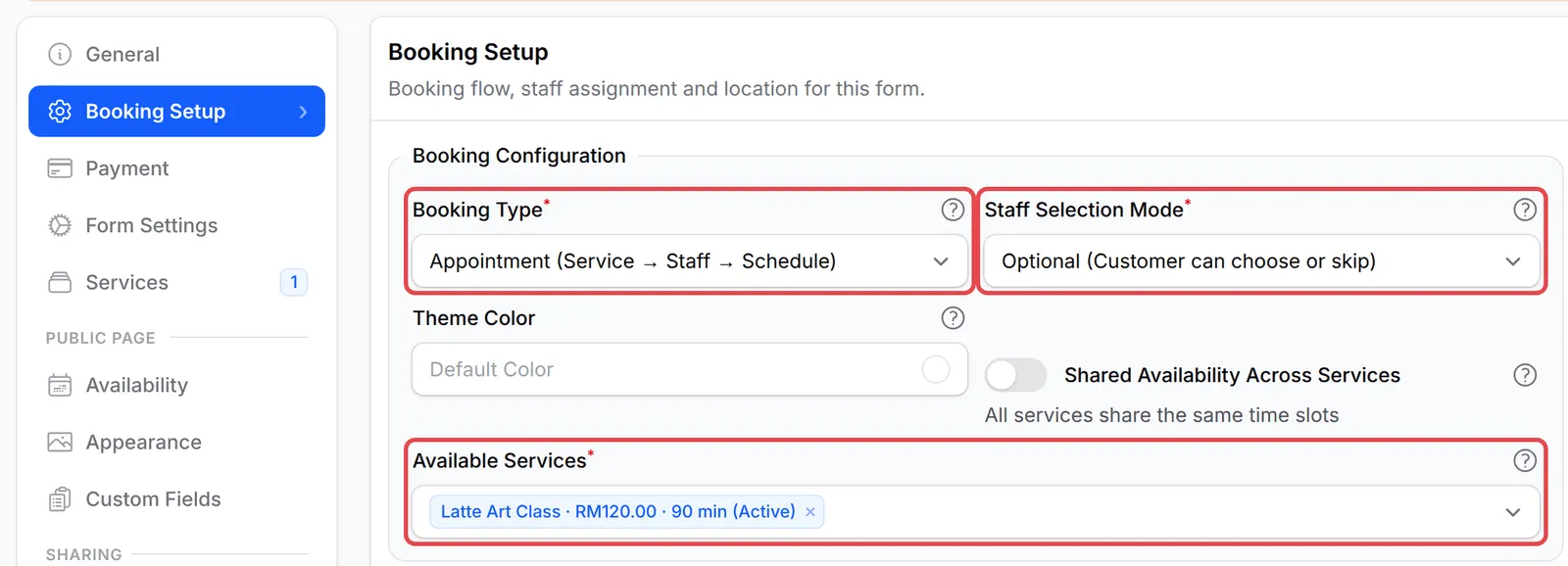Screen dimensions: 1568x566
Task: Open the General section in sidebar
Action: [176, 54]
